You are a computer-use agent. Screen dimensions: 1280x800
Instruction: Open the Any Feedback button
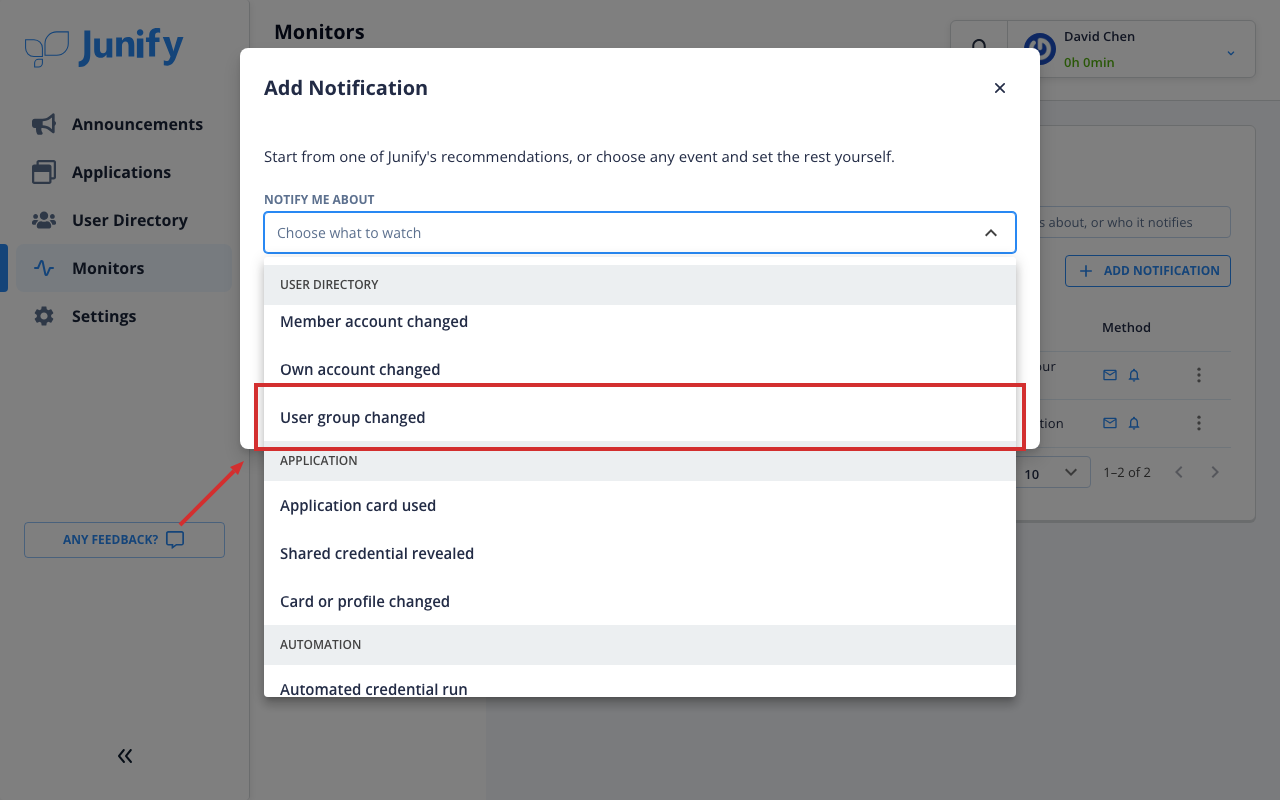pyautogui.click(x=124, y=540)
